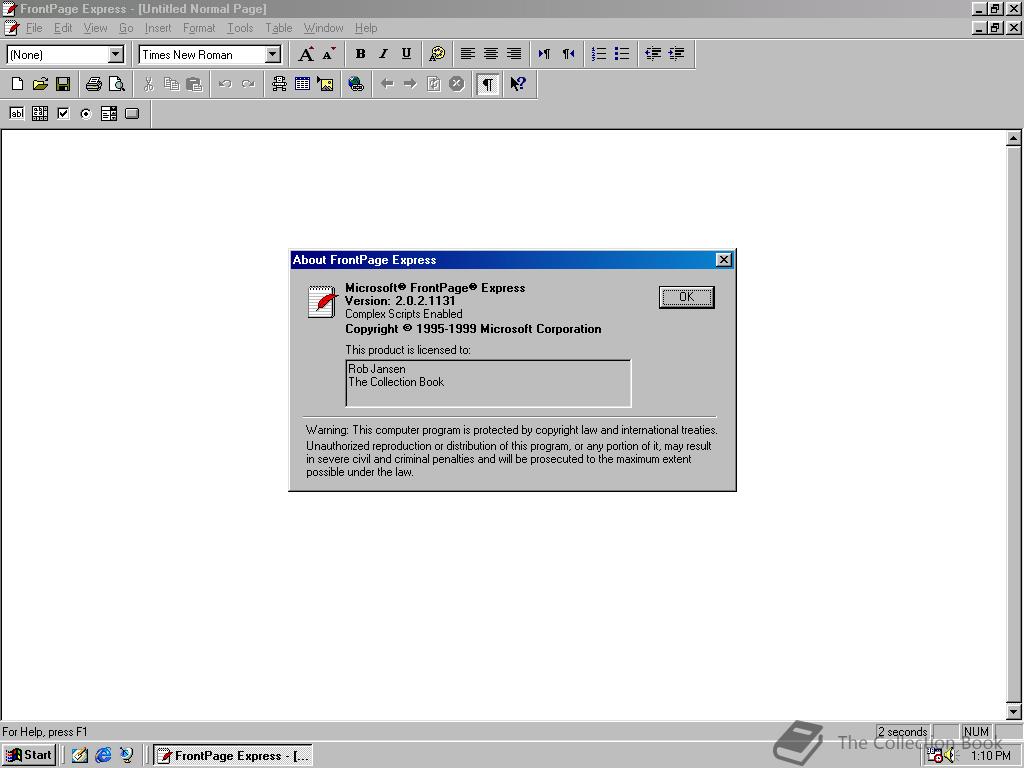Insert a drop-down menu form field
Viewport: 1024px width, 768px height.
pyautogui.click(x=109, y=114)
